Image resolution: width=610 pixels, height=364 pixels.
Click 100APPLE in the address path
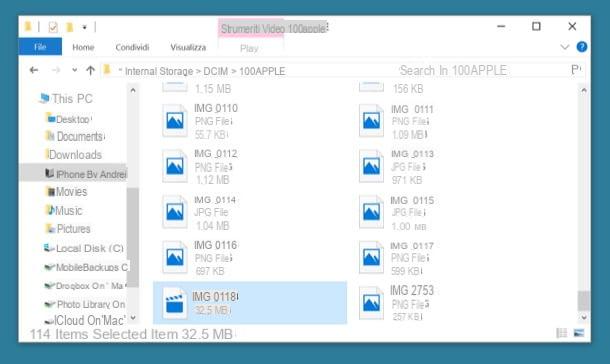262,72
